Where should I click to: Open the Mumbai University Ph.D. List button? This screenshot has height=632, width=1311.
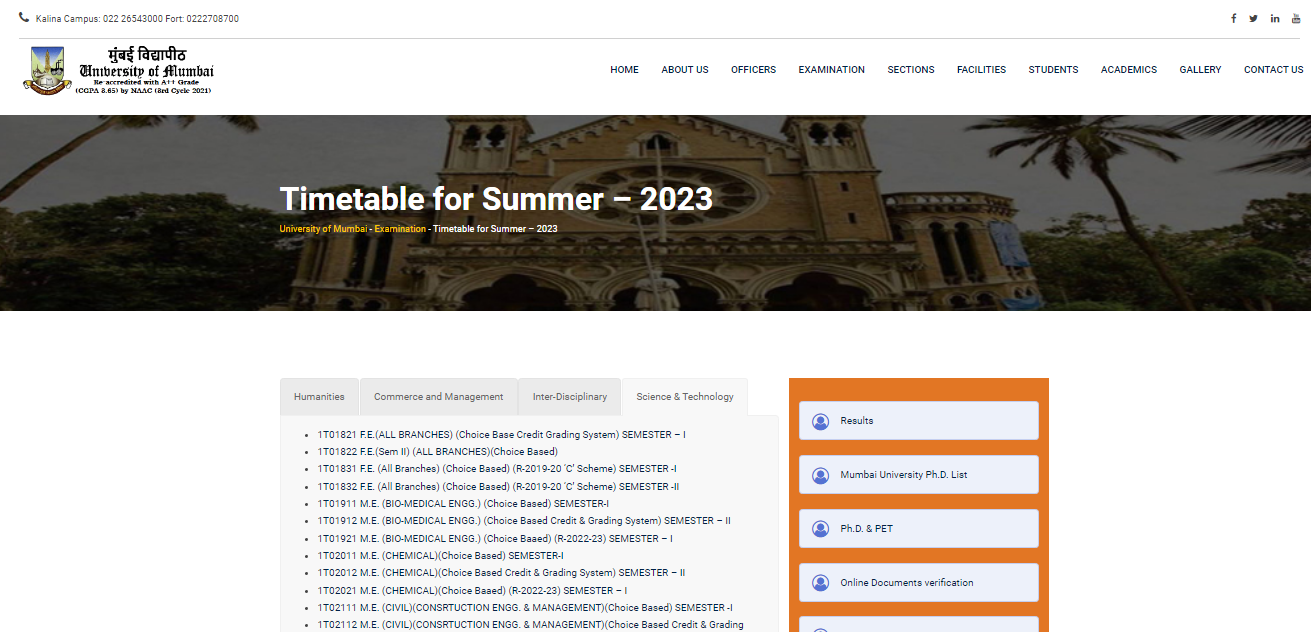[919, 475]
